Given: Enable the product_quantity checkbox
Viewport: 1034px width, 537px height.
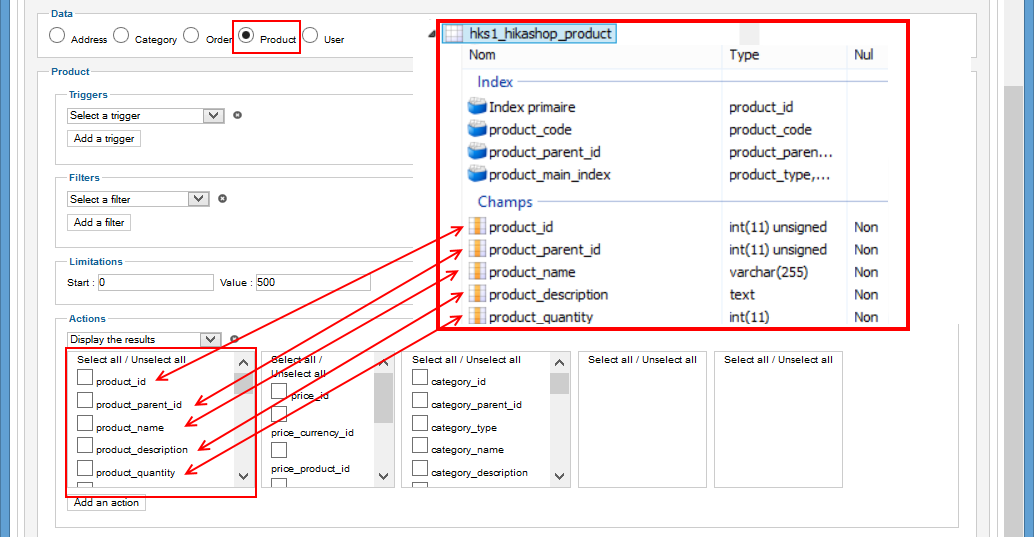Looking at the screenshot, I should pos(85,468).
